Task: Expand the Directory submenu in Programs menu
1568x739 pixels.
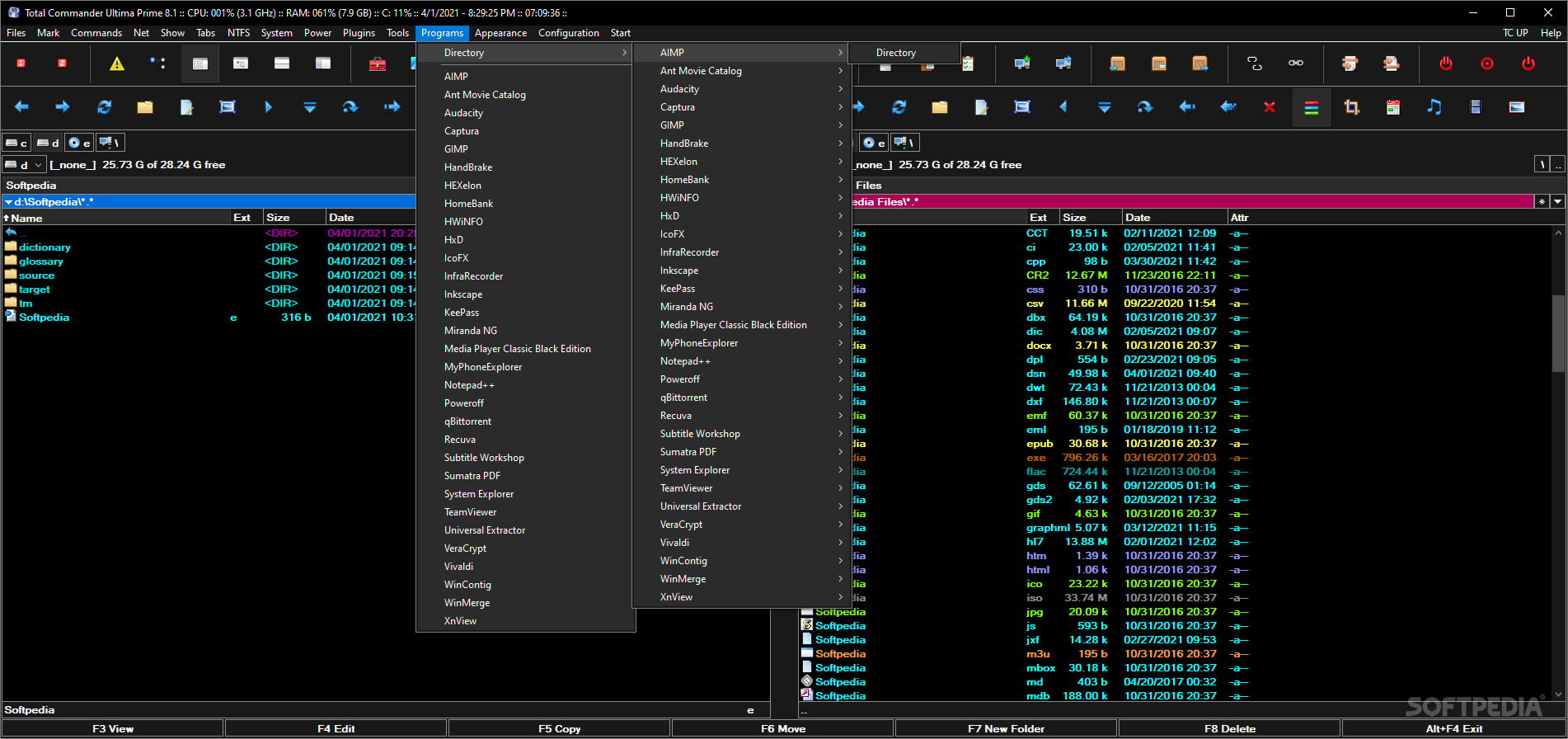Action: pos(526,53)
